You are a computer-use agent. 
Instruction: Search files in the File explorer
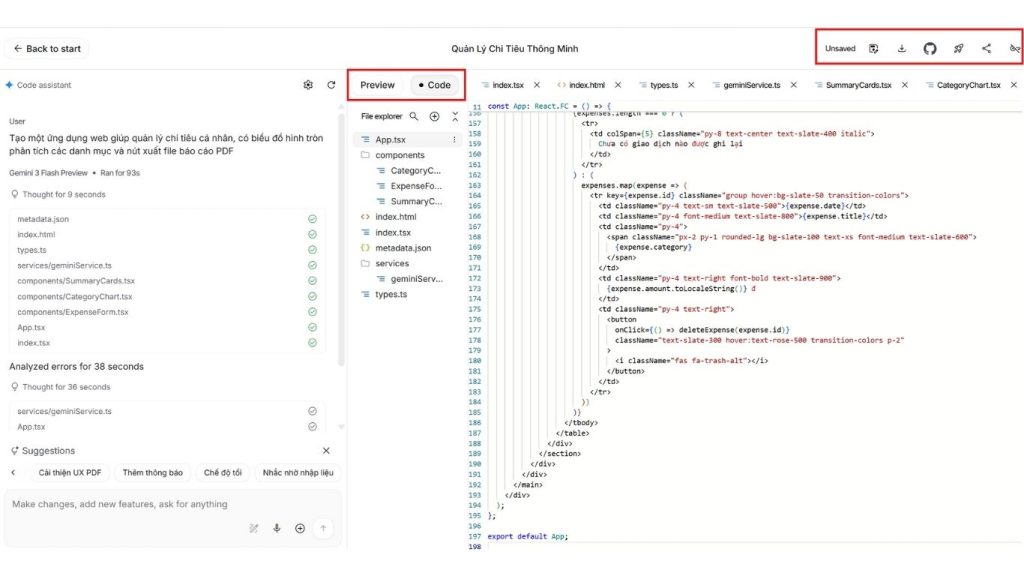coord(413,116)
